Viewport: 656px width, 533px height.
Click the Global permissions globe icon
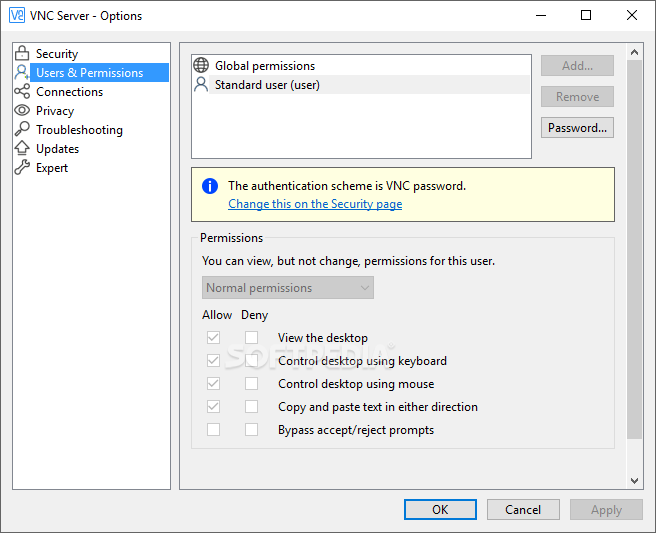pos(201,65)
